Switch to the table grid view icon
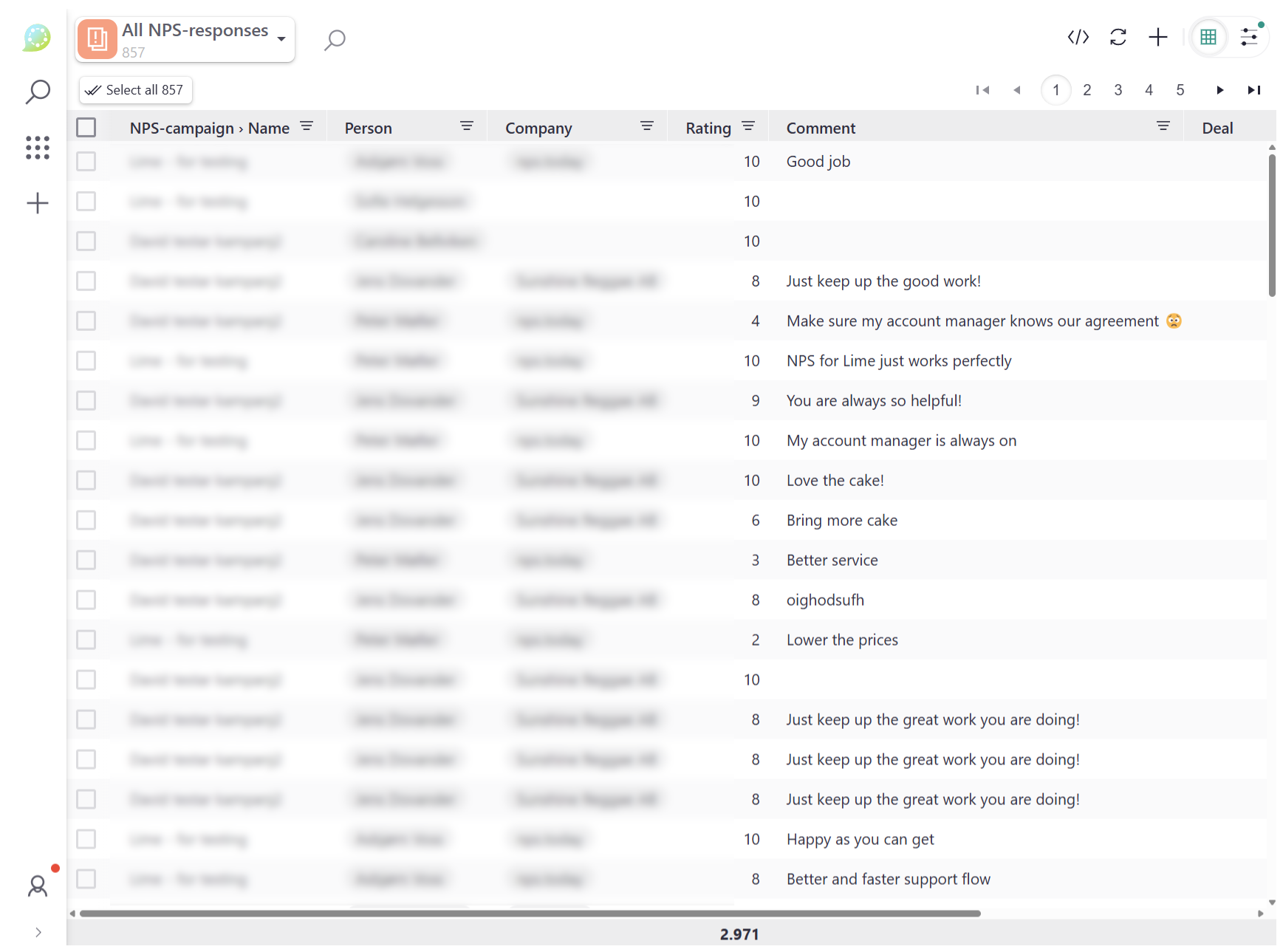The width and height of the screenshot is (1283, 952). point(1208,37)
